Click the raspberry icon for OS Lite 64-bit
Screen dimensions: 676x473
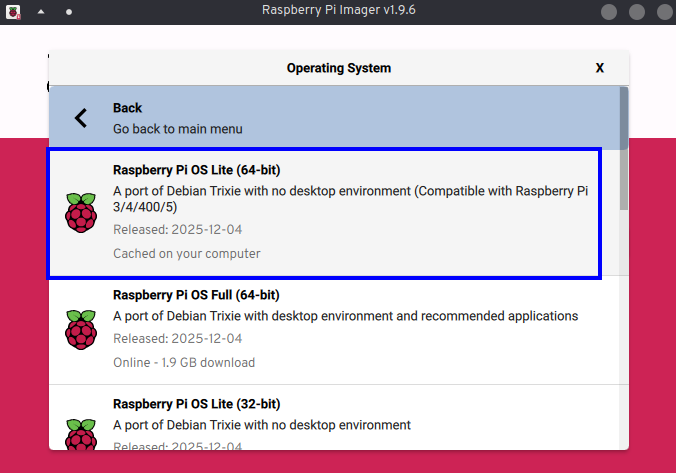click(81, 213)
